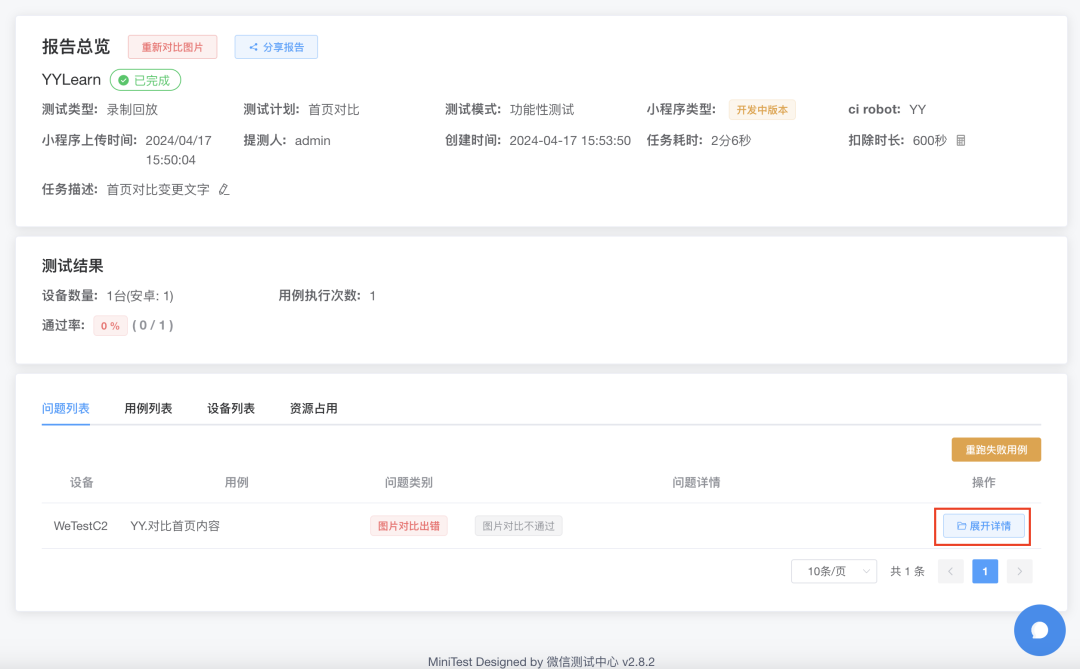Open the blue chat bubble widget

coord(1039,630)
